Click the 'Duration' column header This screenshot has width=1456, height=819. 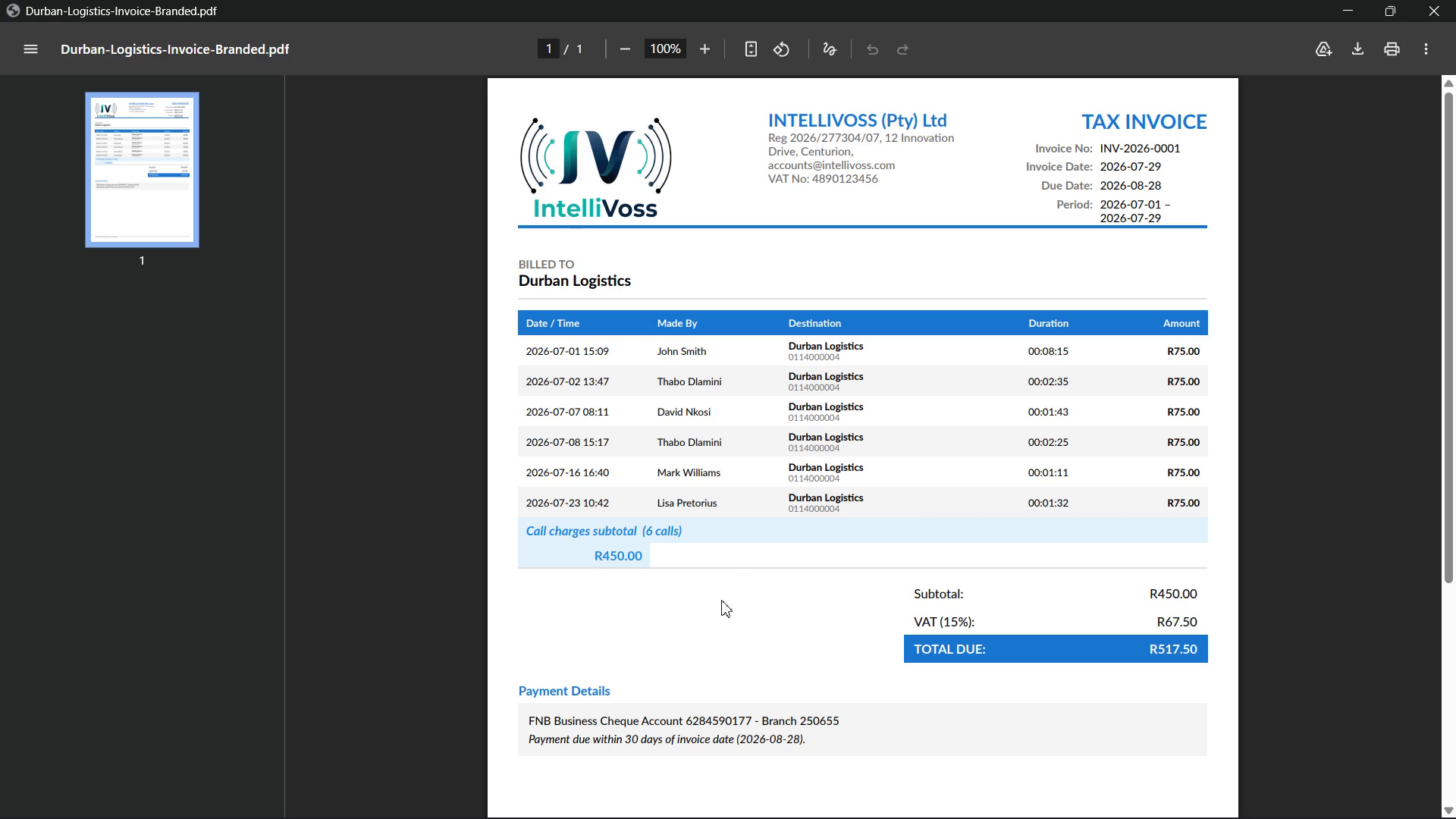[1048, 323]
